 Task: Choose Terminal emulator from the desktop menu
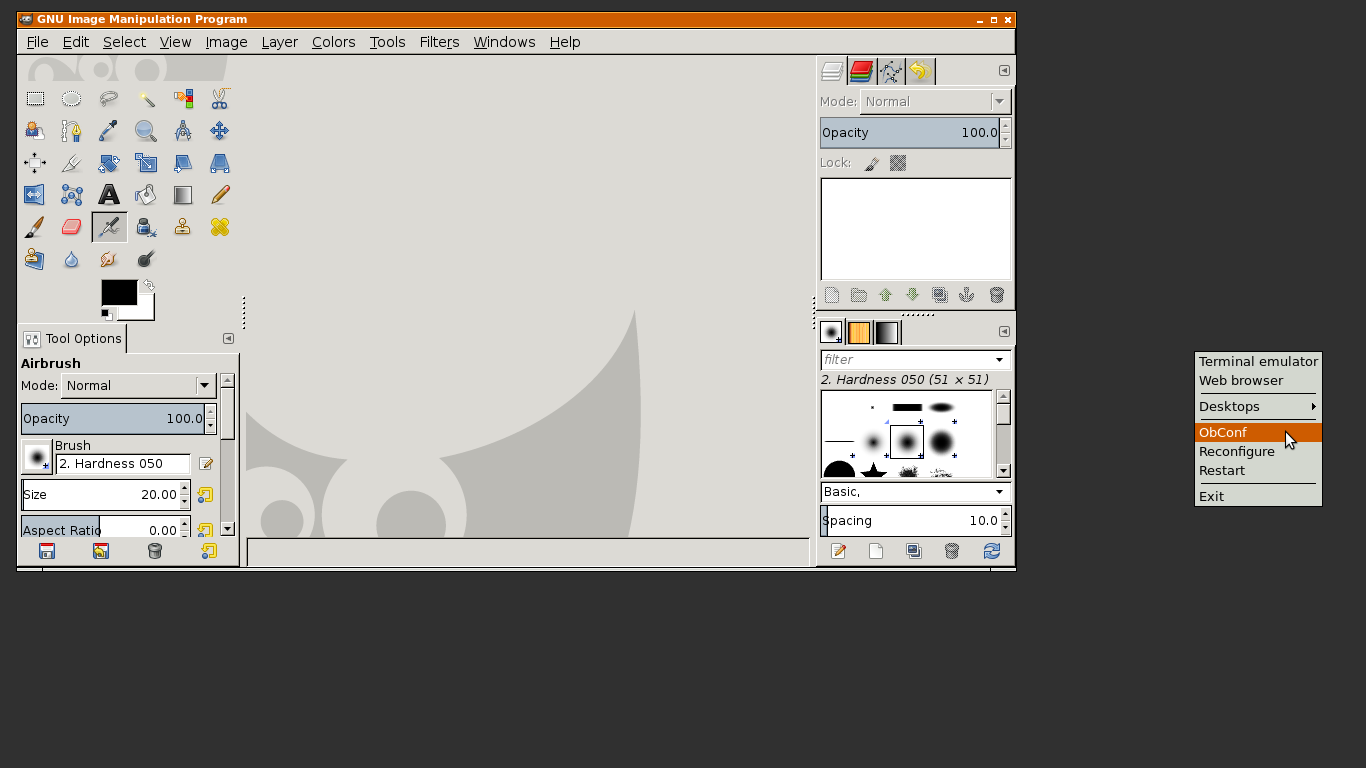coord(1258,362)
